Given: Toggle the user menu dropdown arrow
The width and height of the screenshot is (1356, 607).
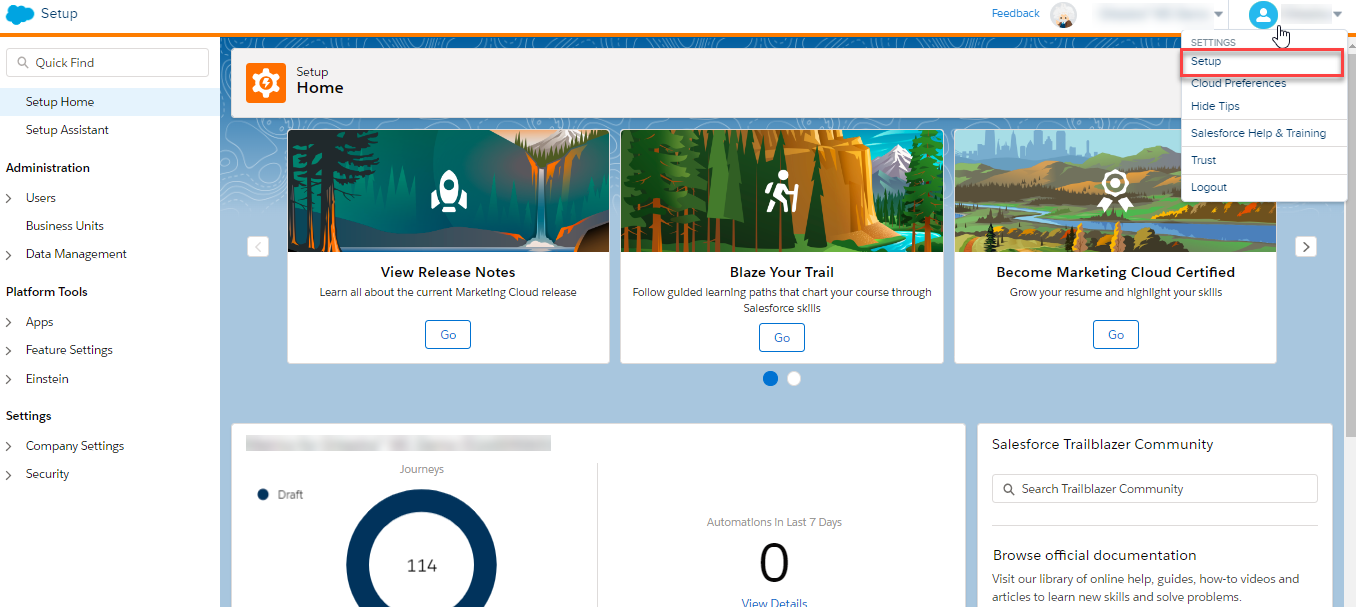Looking at the screenshot, I should tap(1338, 14).
